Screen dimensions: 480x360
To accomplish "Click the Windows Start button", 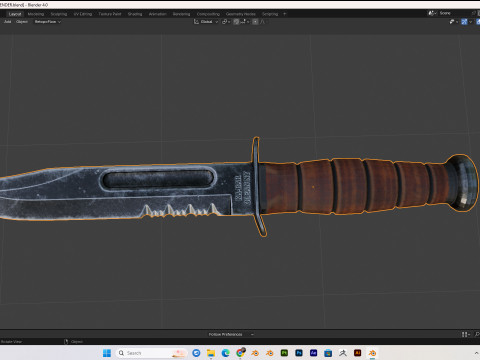I will (107, 353).
